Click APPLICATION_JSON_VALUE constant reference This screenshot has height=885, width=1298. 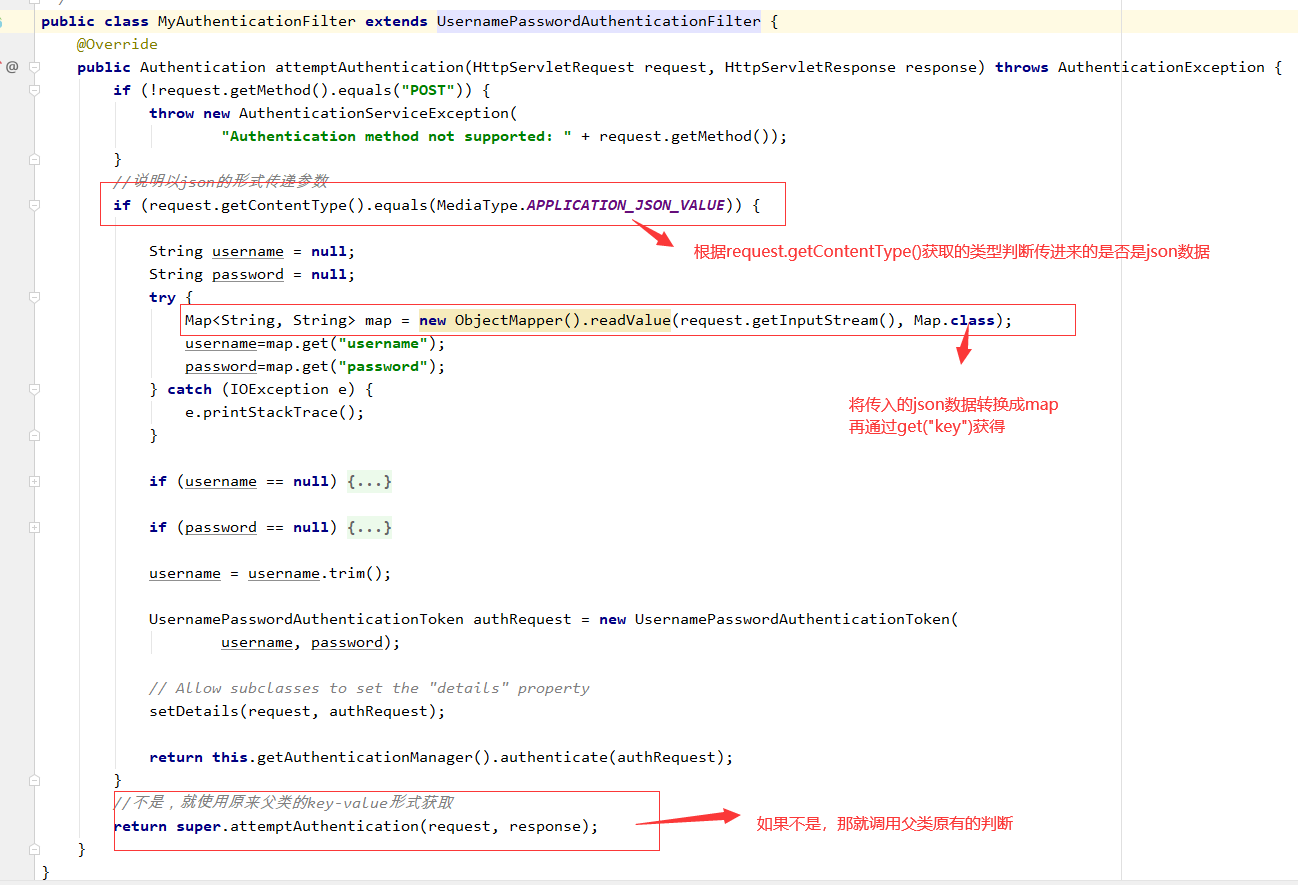[x=626, y=204]
